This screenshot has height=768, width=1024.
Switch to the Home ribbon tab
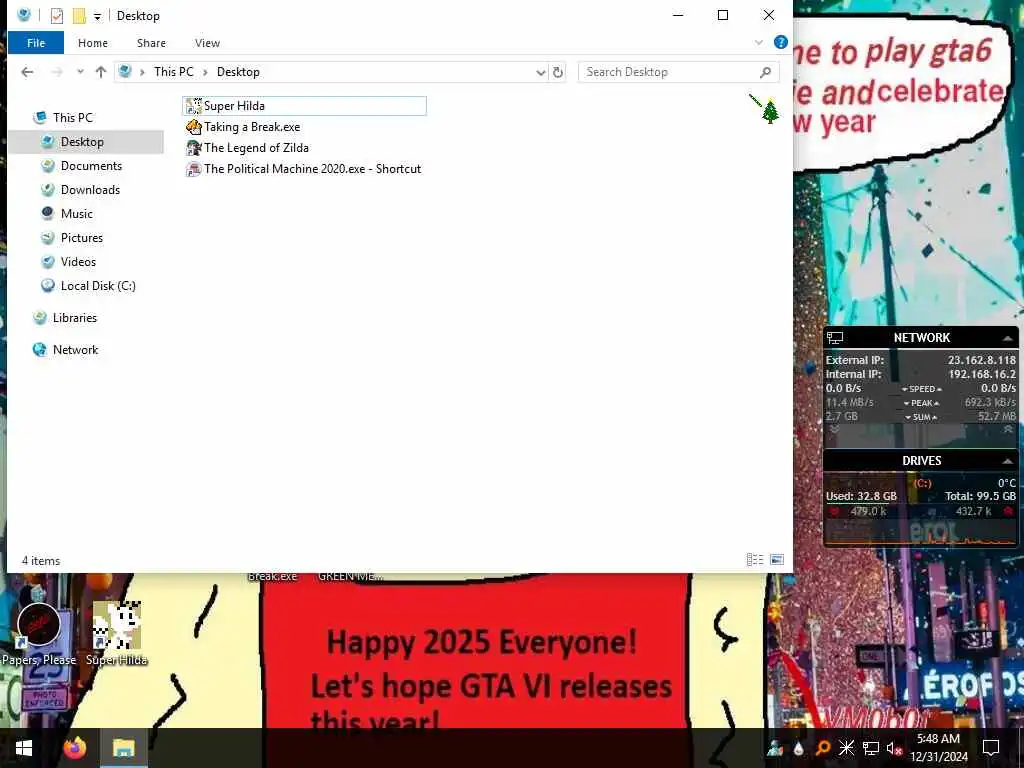coord(93,43)
